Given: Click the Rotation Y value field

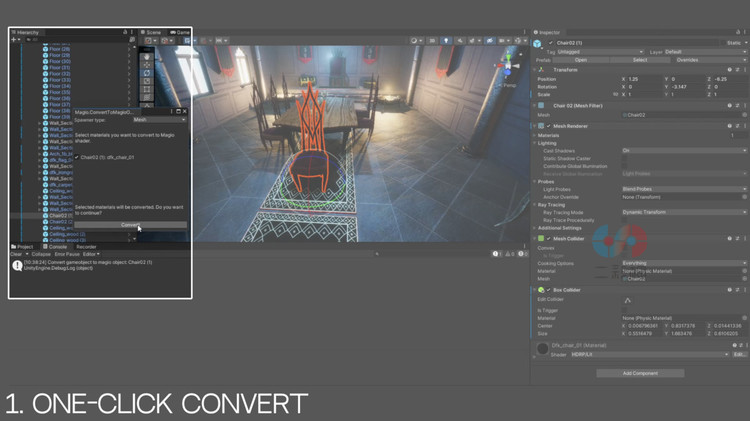Looking at the screenshot, I should click(687, 87).
